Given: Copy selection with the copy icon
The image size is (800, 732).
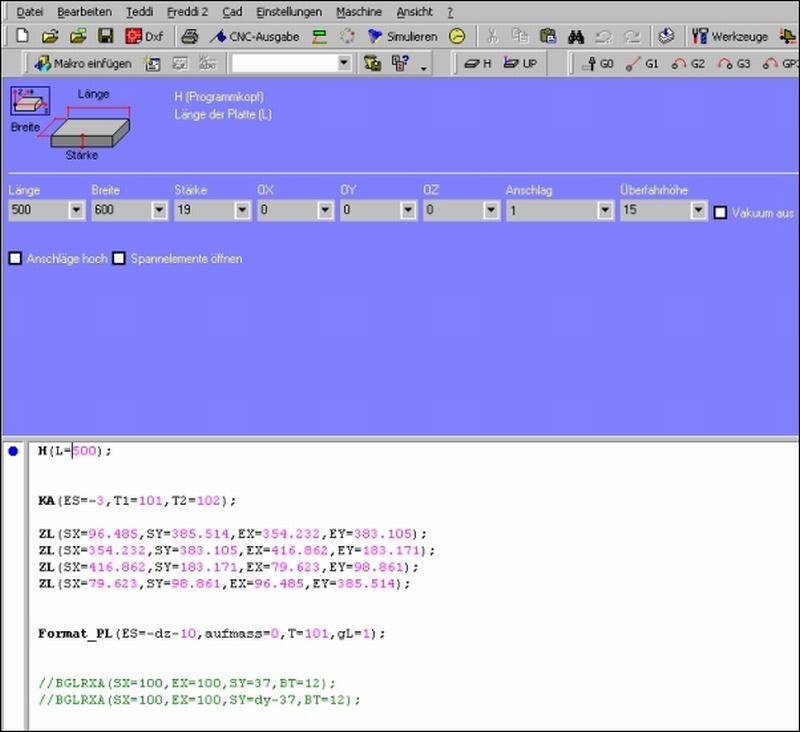Looking at the screenshot, I should tap(520, 36).
